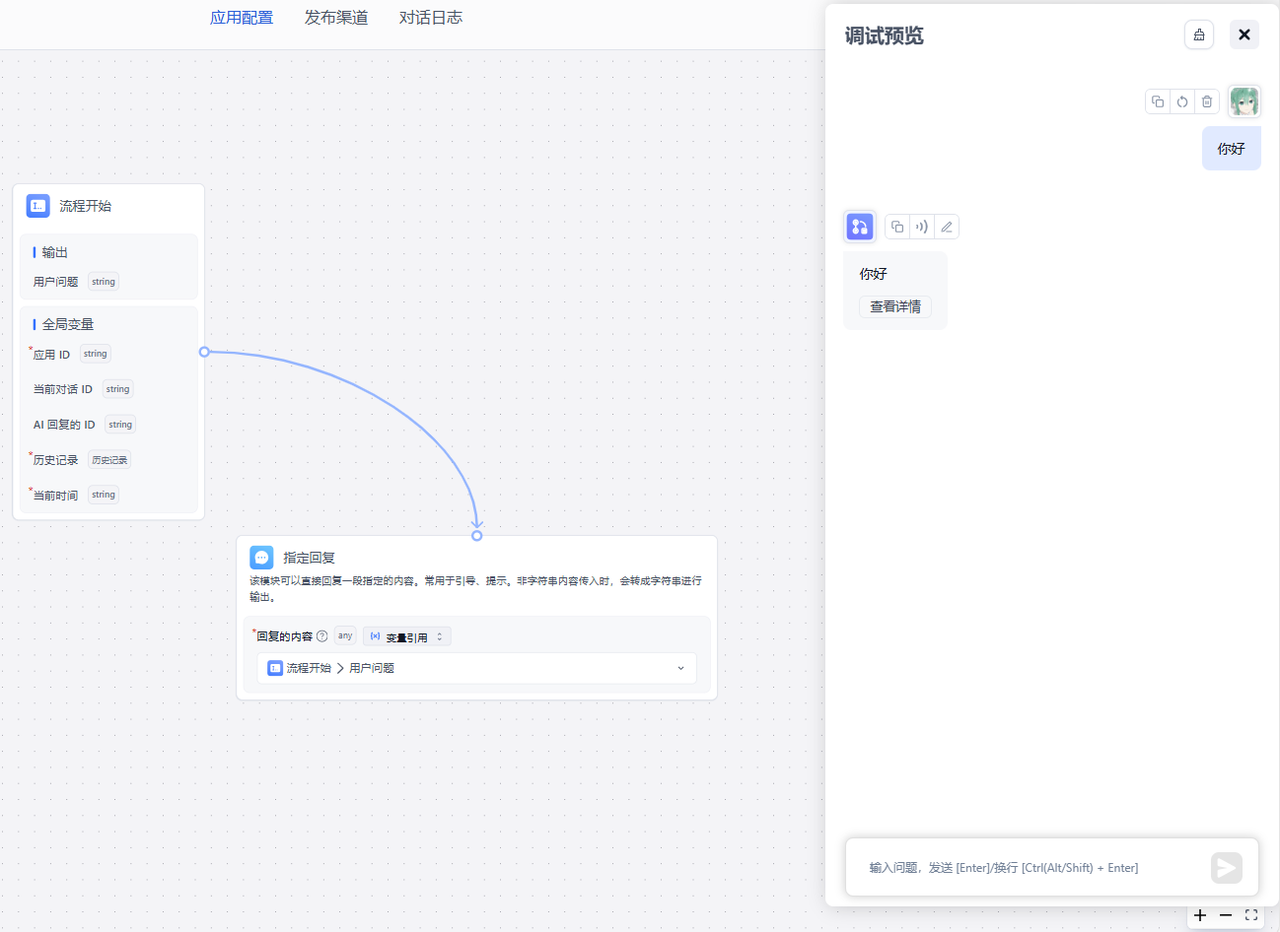Zoom in the canvas with plus icon
This screenshot has height=932, width=1280.
[1200, 915]
